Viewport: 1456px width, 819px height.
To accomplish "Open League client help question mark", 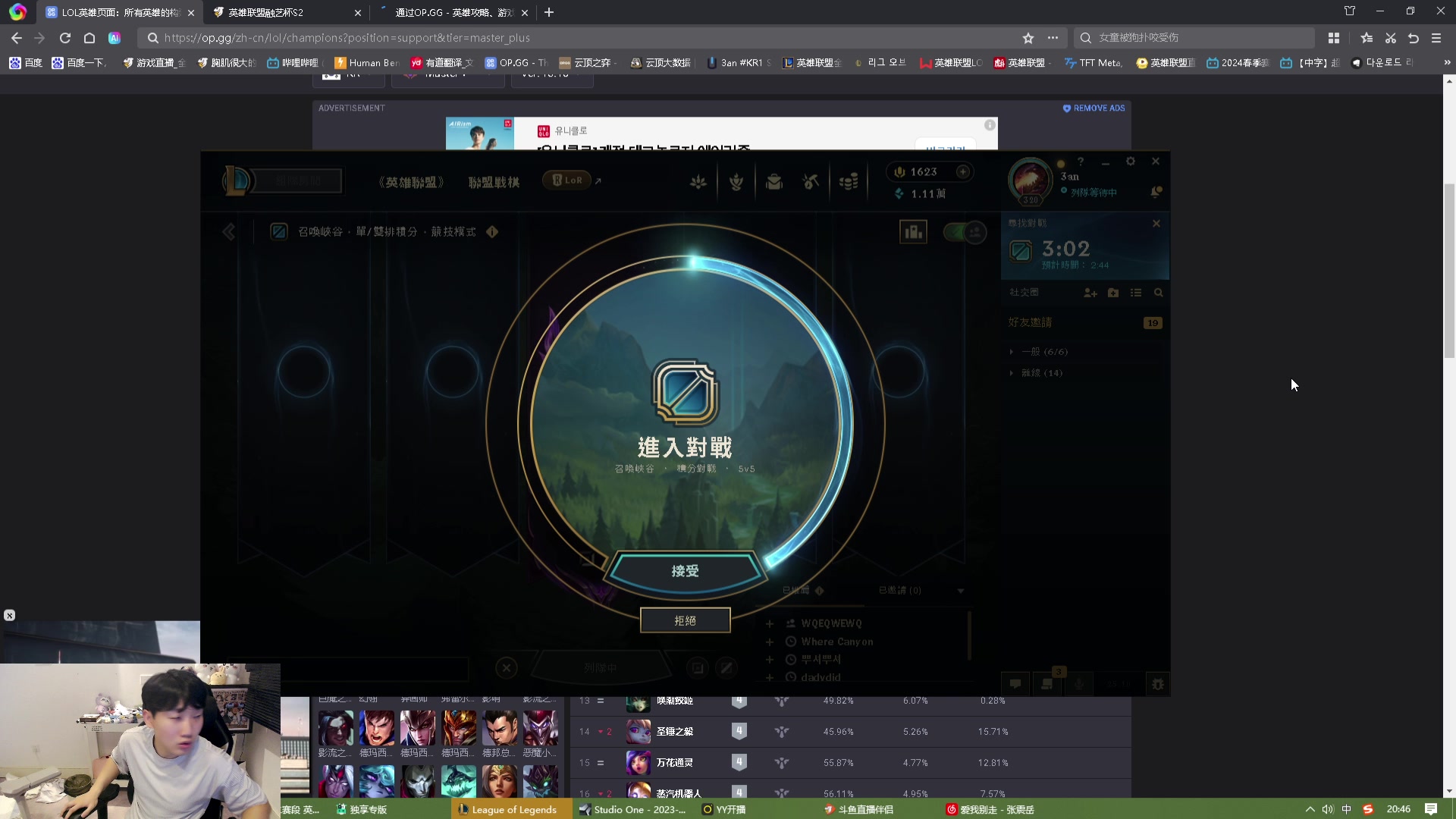I will [x=1081, y=162].
